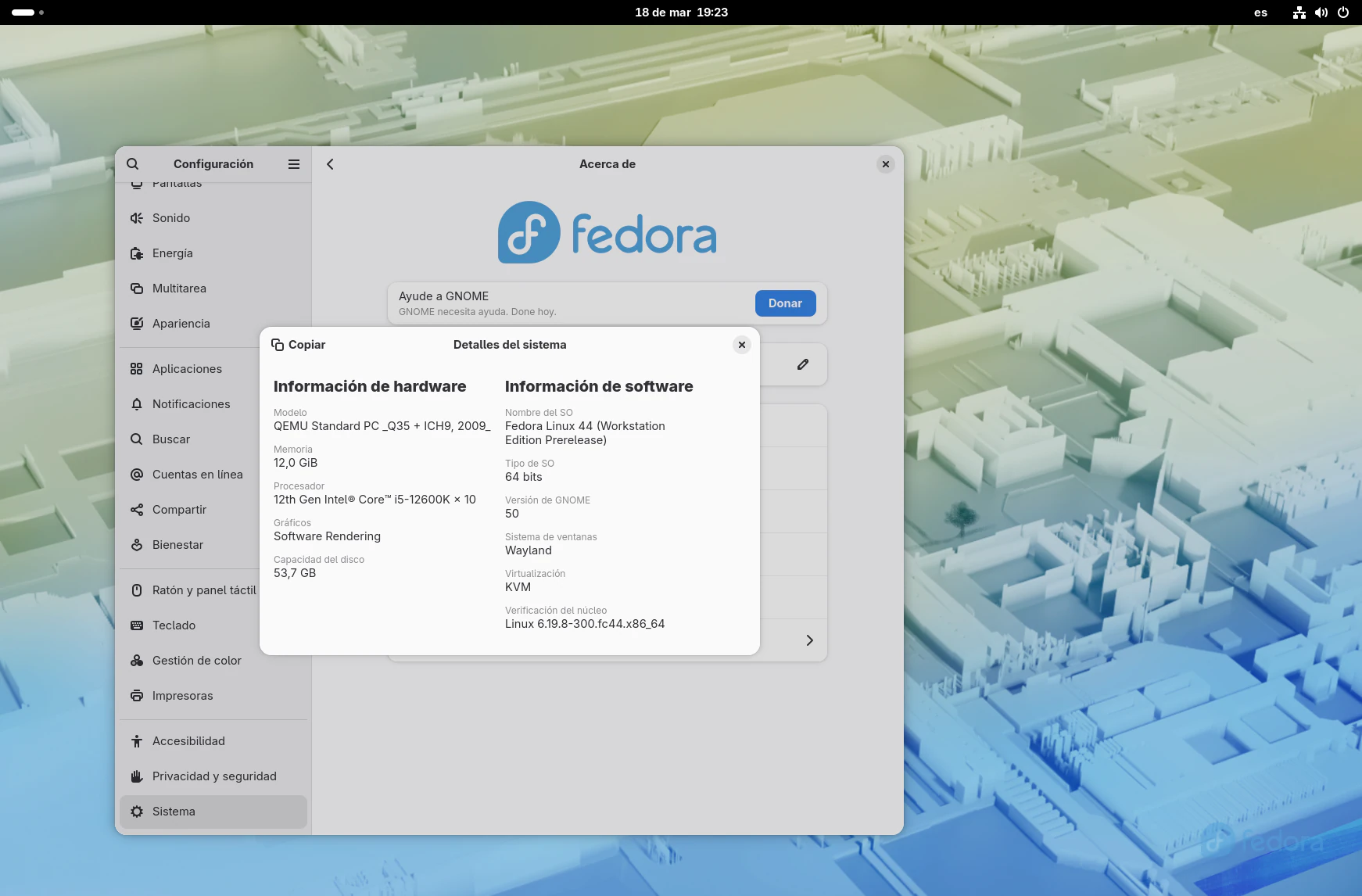The width and height of the screenshot is (1362, 896).
Task: Open Aplicaciones settings
Action: point(187,369)
